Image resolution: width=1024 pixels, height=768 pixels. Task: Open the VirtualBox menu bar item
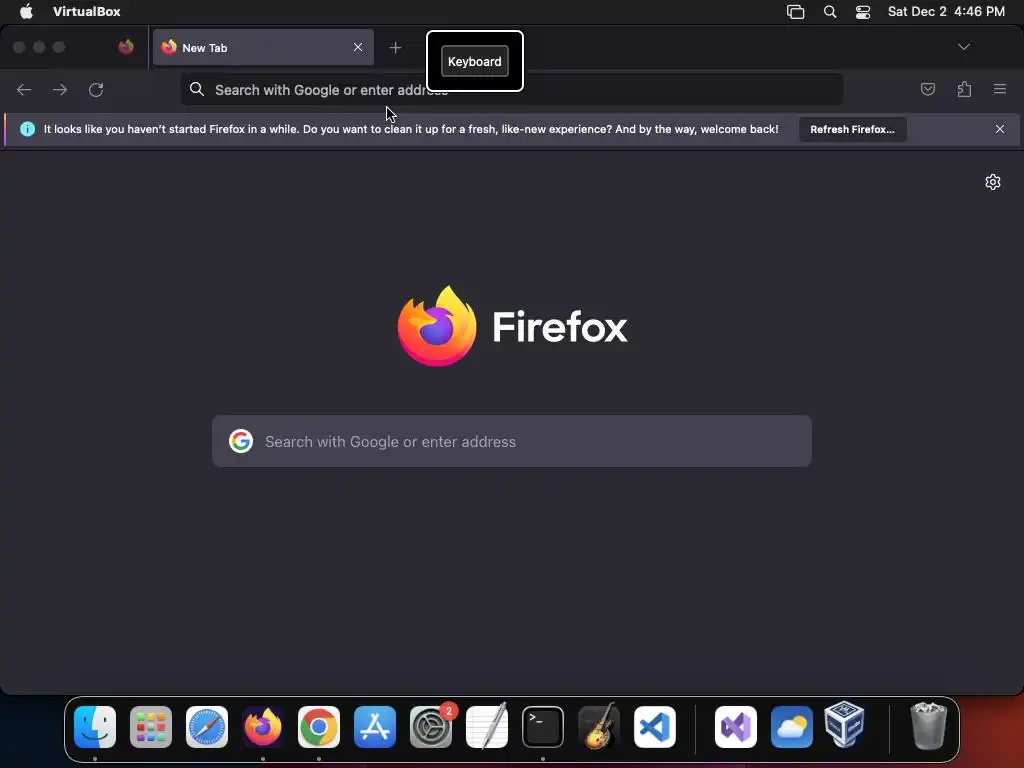pos(87,11)
